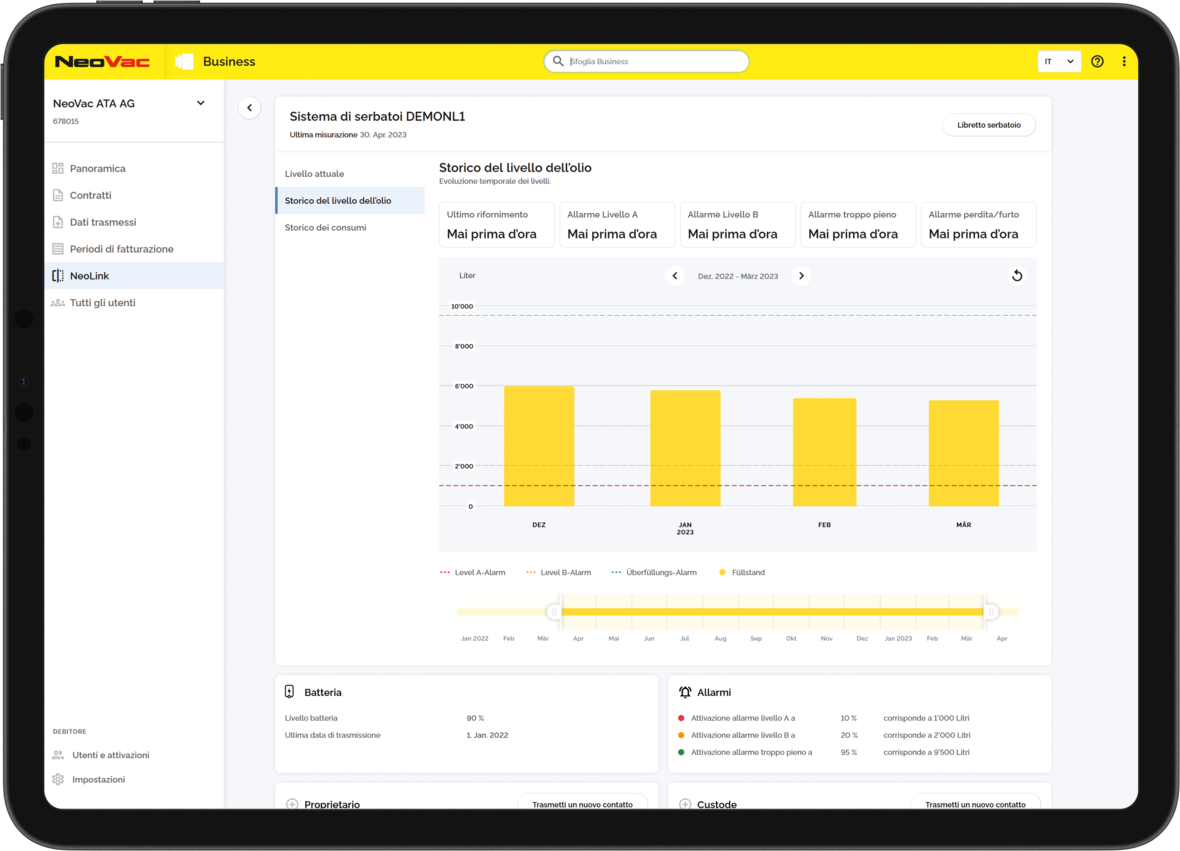Switch to the Storico dei consumi tab
Viewport: 1180px width, 851px height.
coord(350,227)
